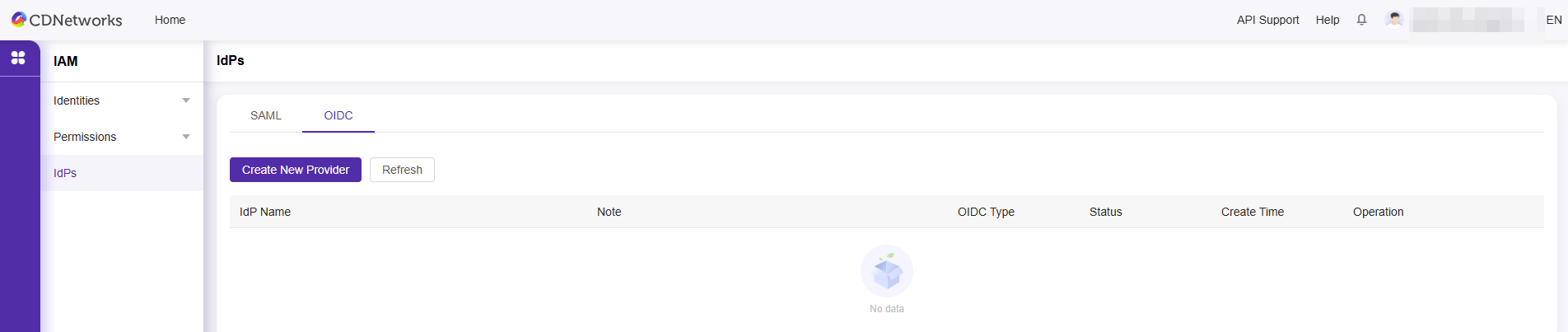Click the CDNetworks logo
Screen dimensions: 1568x332
pyautogui.click(x=67, y=20)
